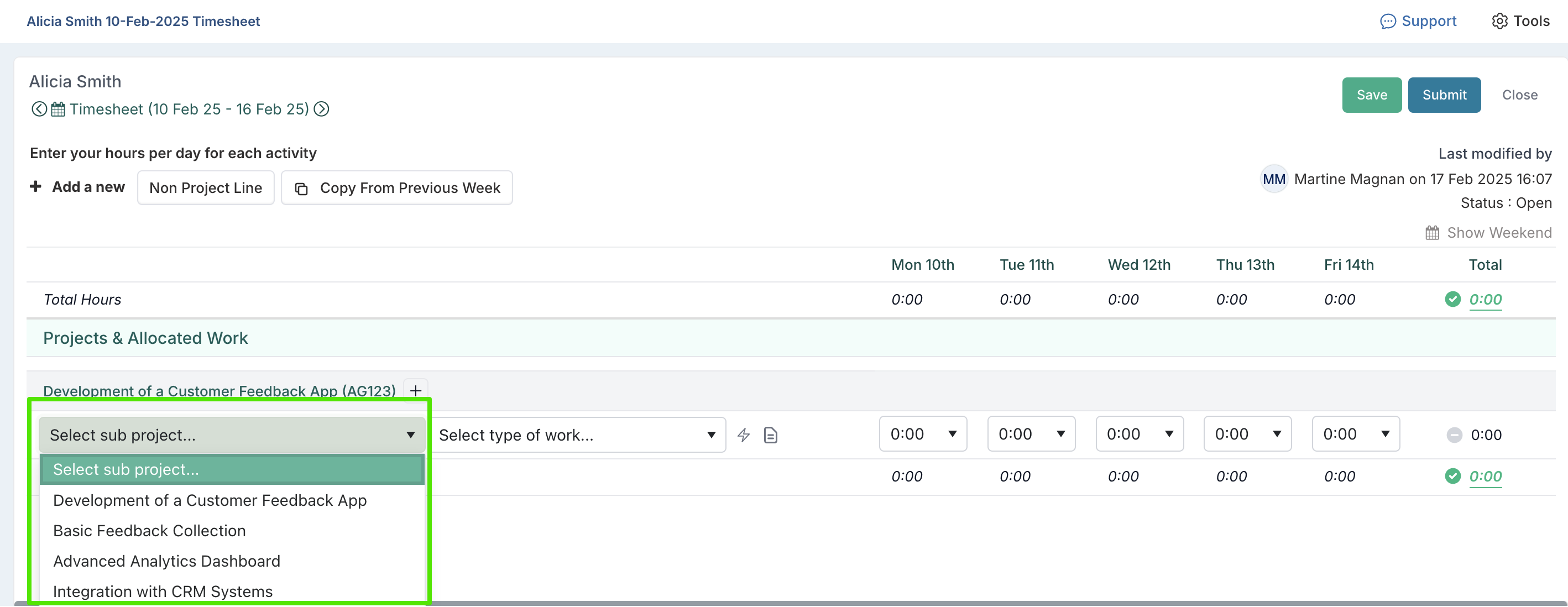Click the Alicia Smith name heading

pos(76,82)
